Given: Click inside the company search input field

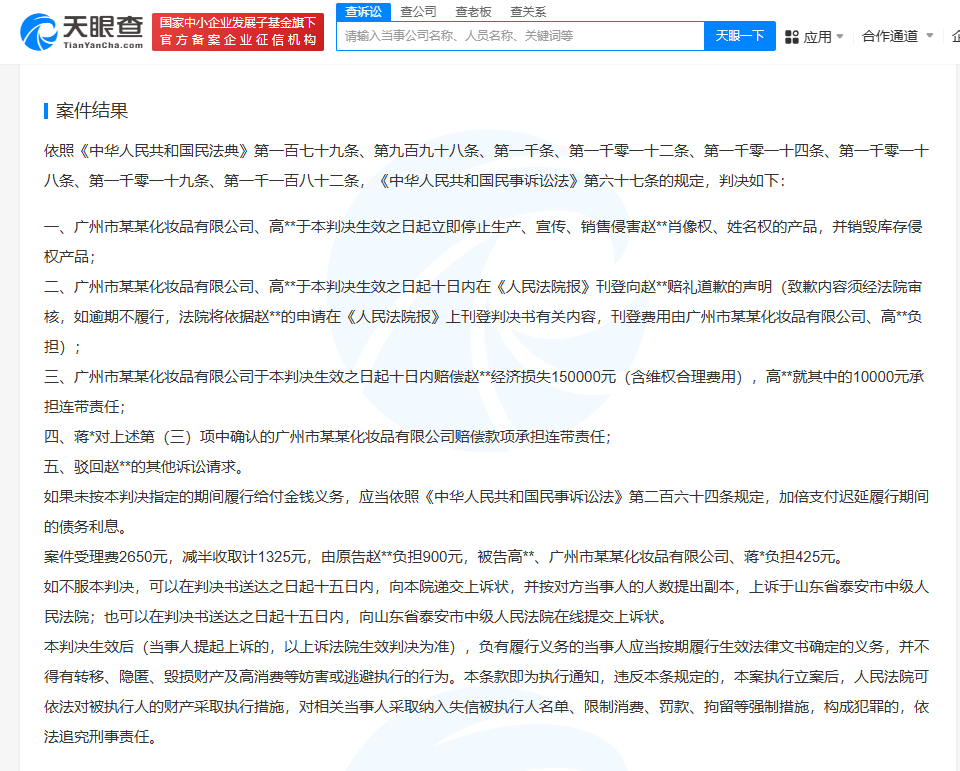Looking at the screenshot, I should [x=520, y=35].
